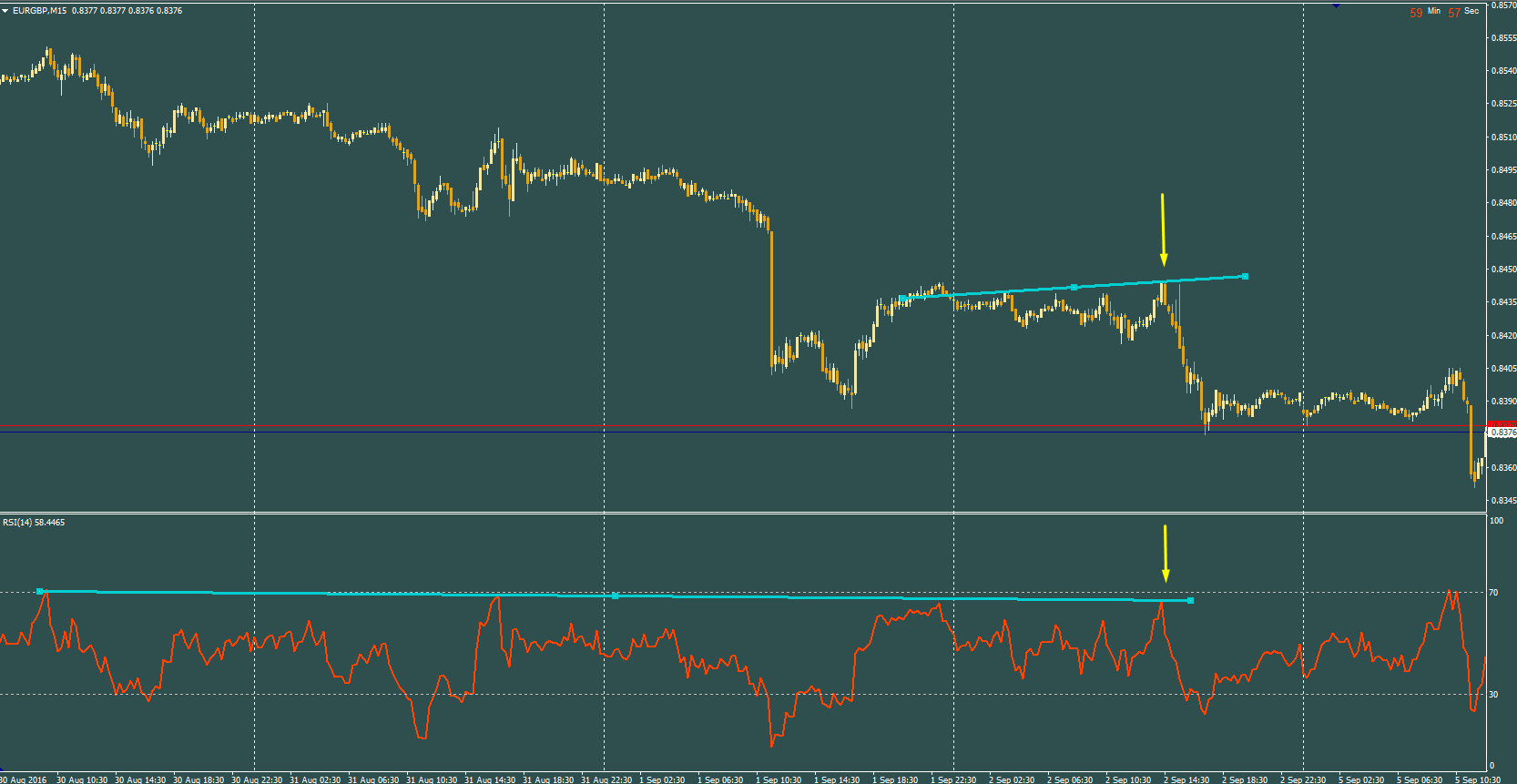Viewport: 1517px width, 784px height.
Task: Click the '1 Sep 10:30' time axis label
Action: point(779,779)
